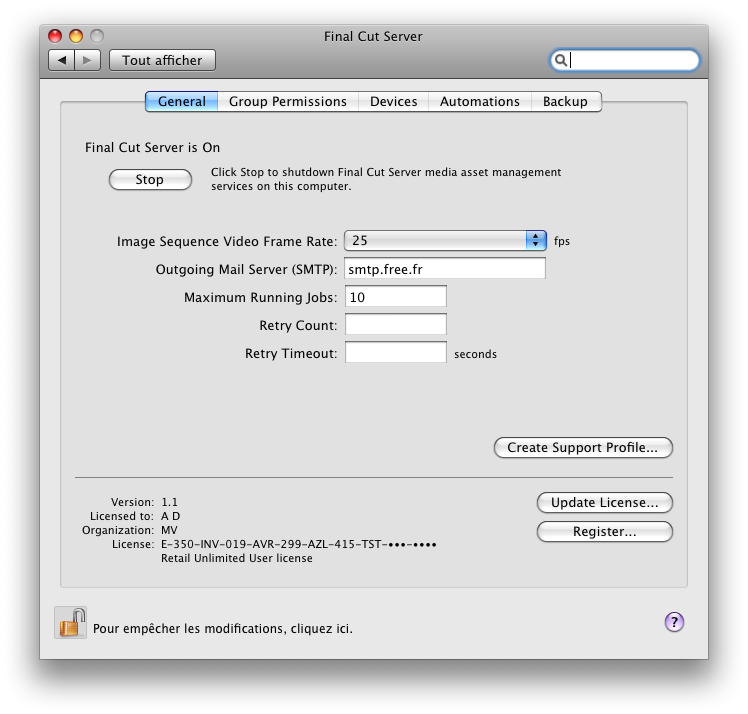Open the frame rate dropdown arrows
The height and width of the screenshot is (714, 748).
click(536, 240)
